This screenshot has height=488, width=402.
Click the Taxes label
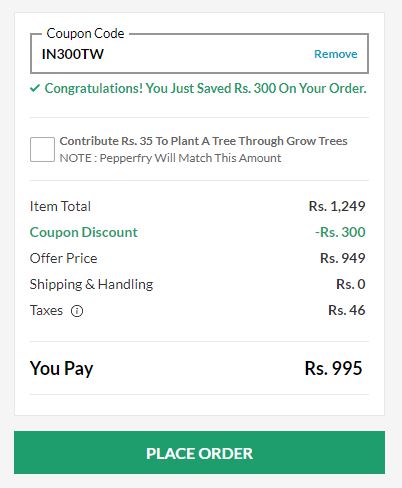click(x=46, y=310)
